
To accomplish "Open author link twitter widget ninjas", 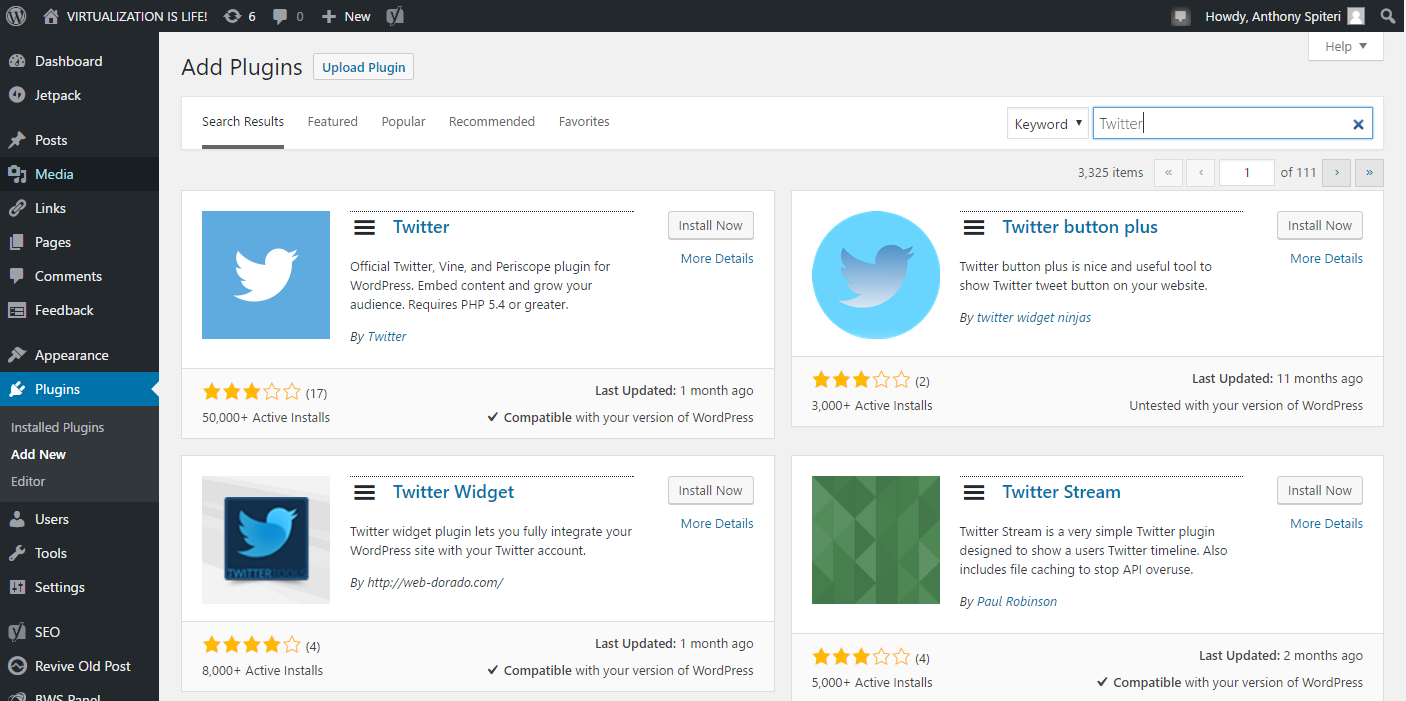I will [x=1034, y=317].
